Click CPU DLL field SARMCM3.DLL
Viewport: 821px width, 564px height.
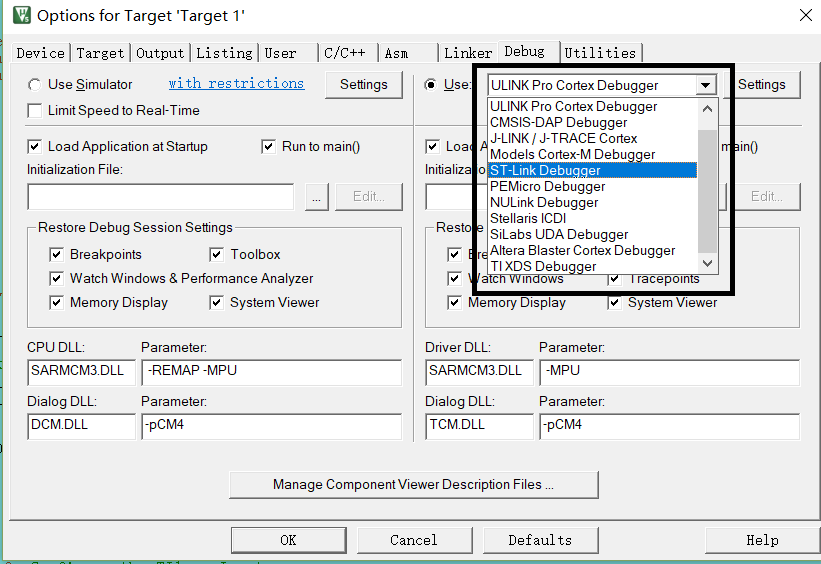pos(81,371)
